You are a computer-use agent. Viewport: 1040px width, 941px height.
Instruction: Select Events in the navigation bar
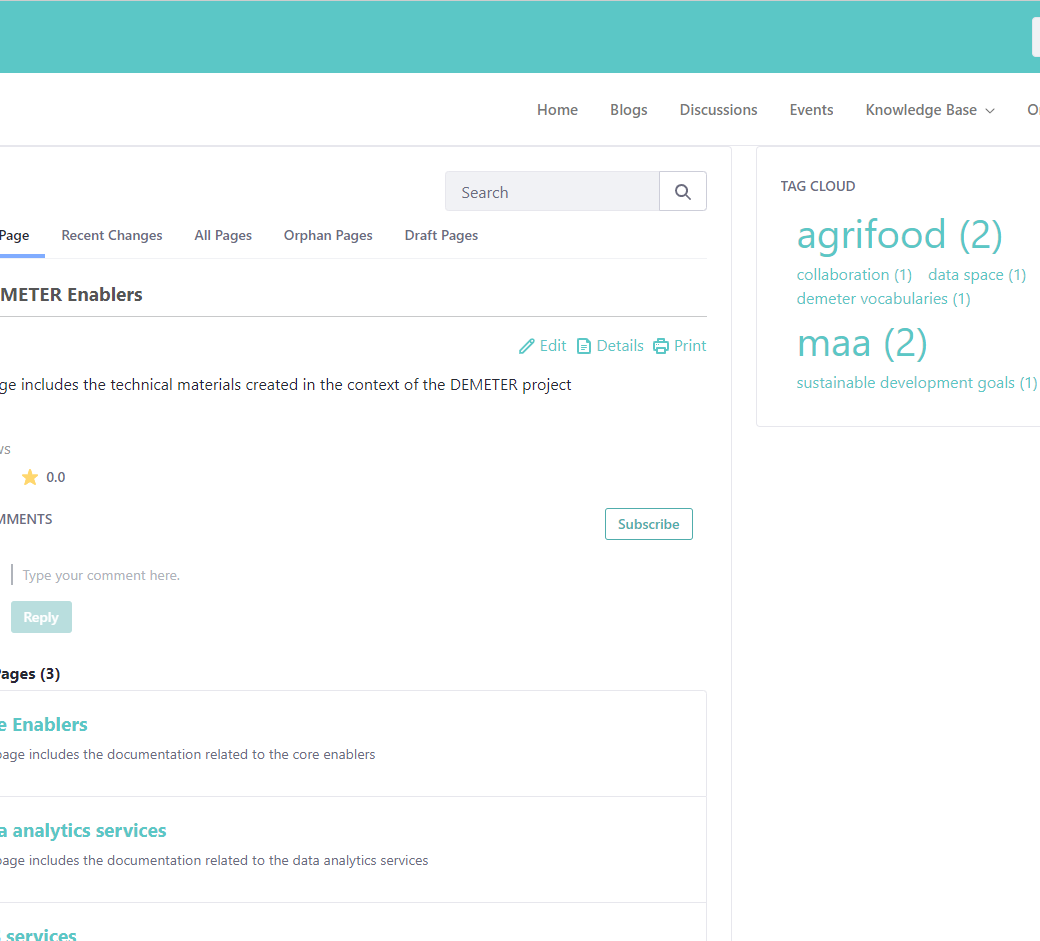811,110
